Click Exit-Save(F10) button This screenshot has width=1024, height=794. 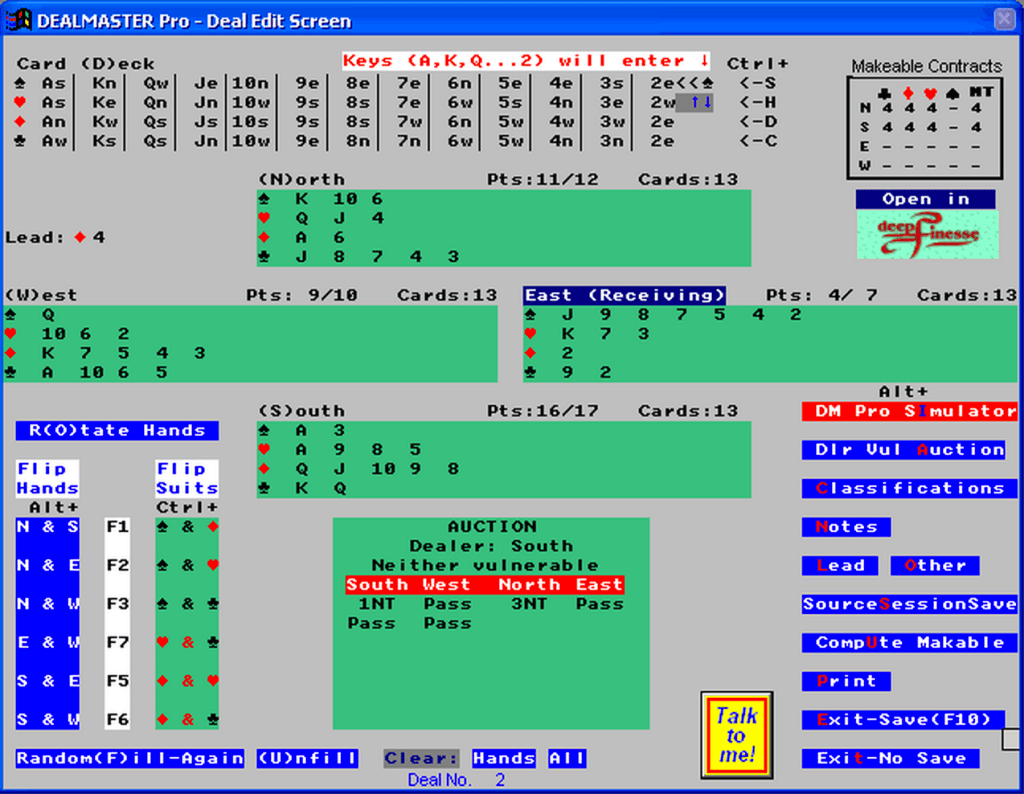point(903,720)
